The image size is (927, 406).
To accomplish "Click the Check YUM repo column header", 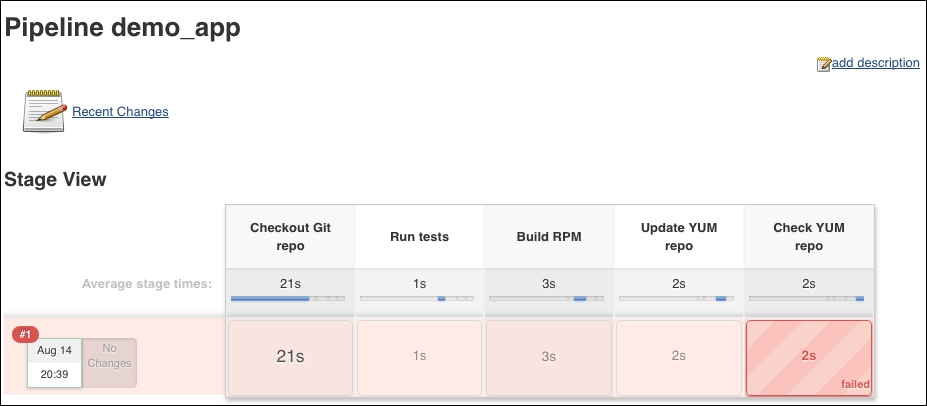I will click(809, 237).
